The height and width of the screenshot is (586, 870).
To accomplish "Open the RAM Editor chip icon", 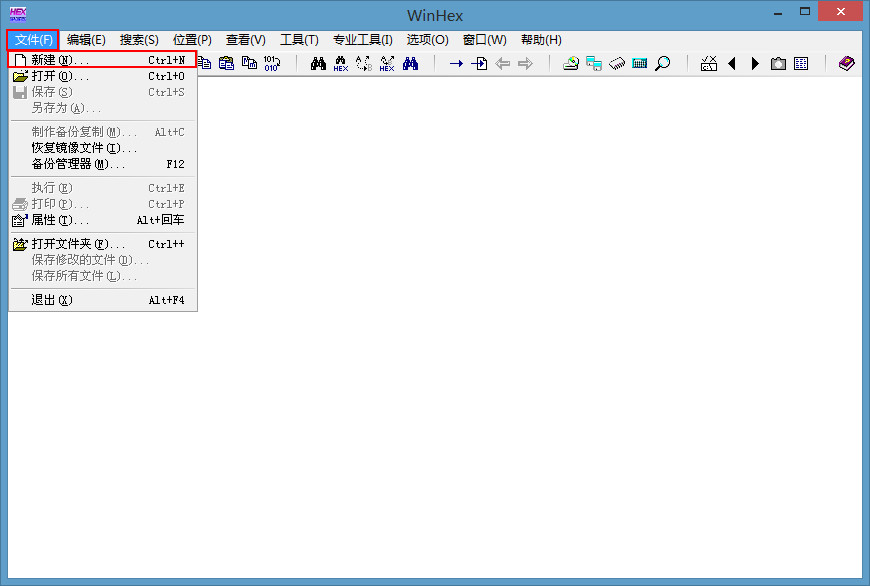I will 616,64.
